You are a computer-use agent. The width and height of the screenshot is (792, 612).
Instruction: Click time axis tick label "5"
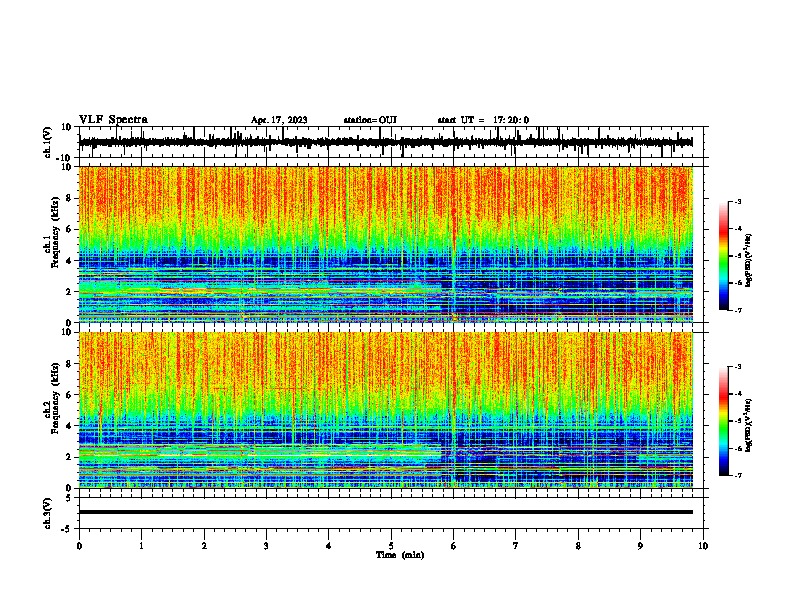click(391, 546)
